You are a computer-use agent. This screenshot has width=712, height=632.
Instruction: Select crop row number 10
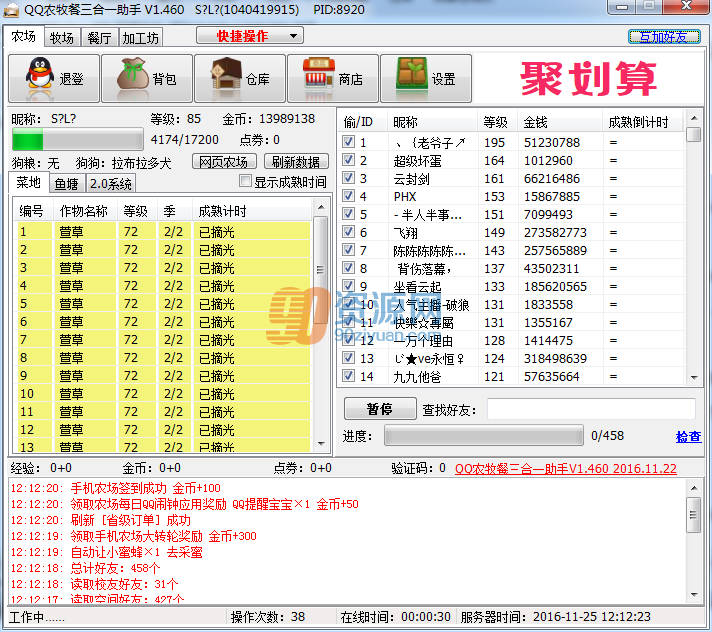[x=164, y=394]
